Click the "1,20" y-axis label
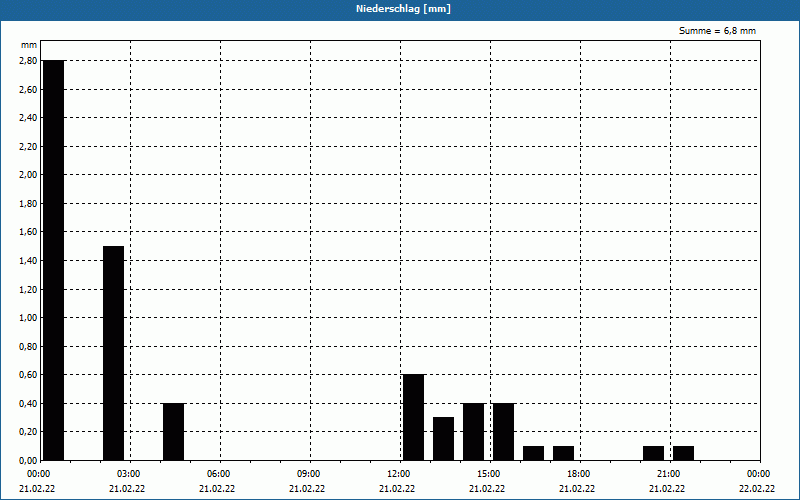800x500 pixels. click(x=29, y=289)
